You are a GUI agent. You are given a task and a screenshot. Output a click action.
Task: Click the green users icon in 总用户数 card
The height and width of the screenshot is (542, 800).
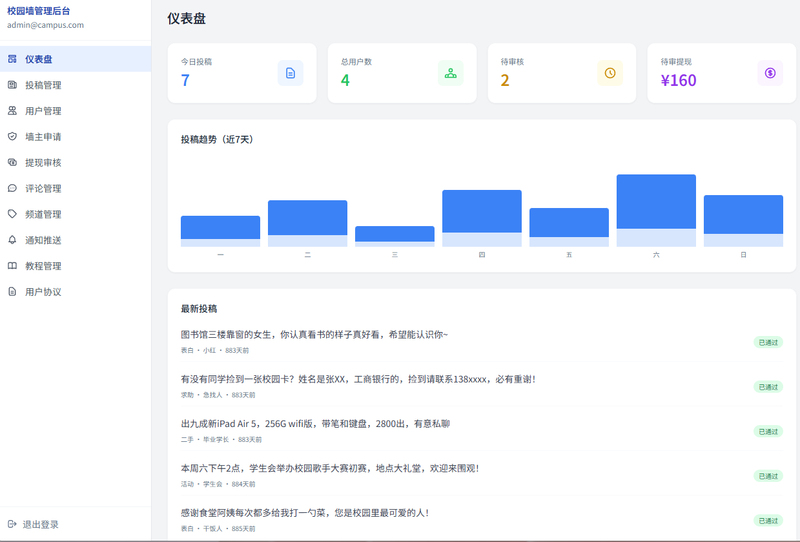pyautogui.click(x=451, y=73)
